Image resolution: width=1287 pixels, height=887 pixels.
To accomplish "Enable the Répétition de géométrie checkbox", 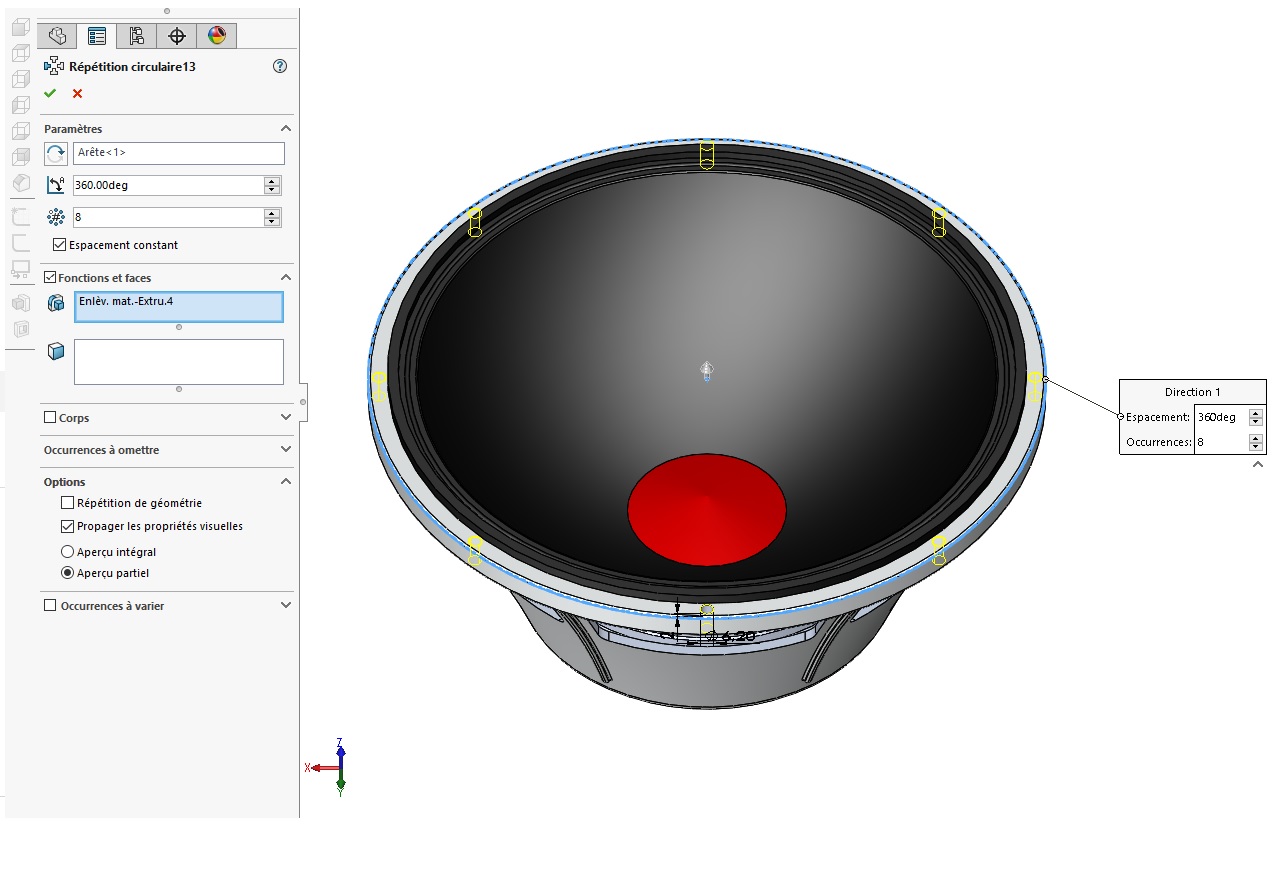I will coord(68,503).
